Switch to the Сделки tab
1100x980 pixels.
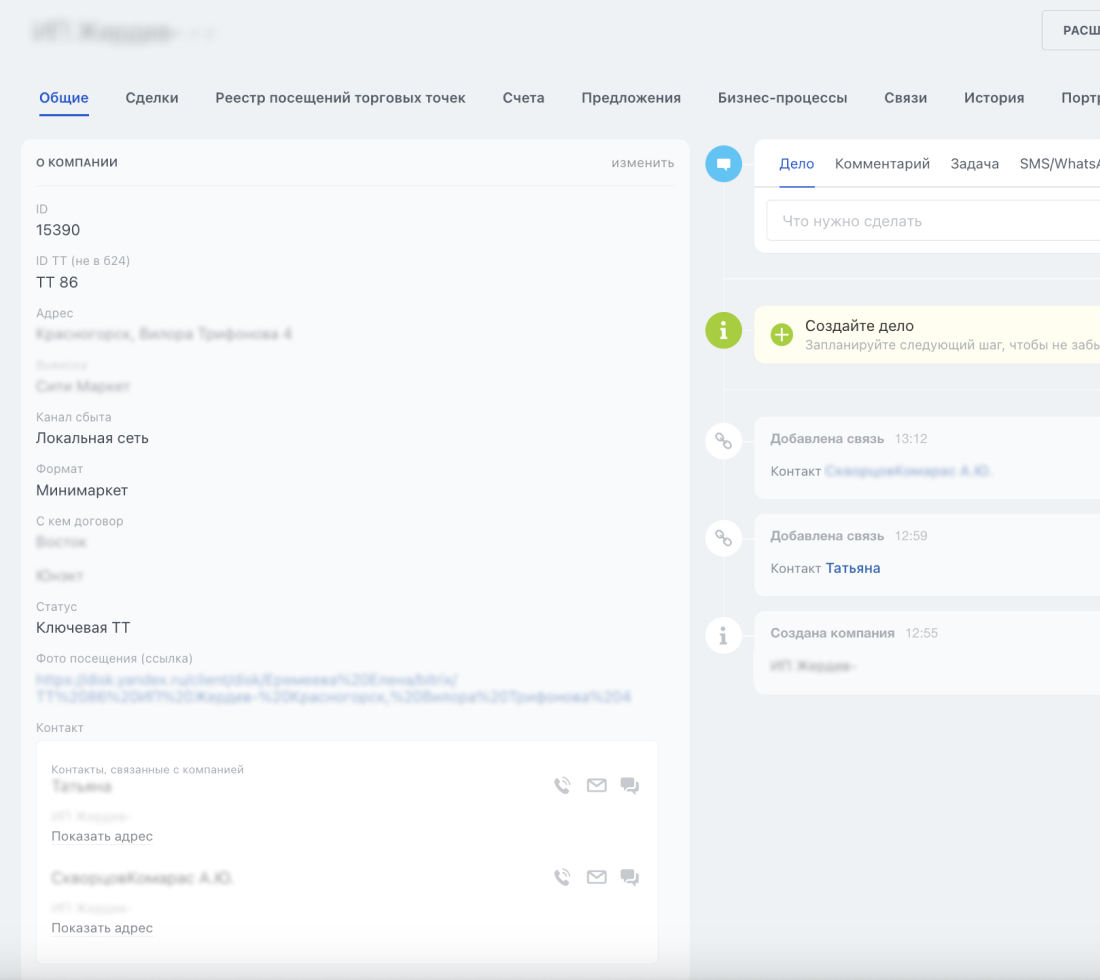point(152,98)
